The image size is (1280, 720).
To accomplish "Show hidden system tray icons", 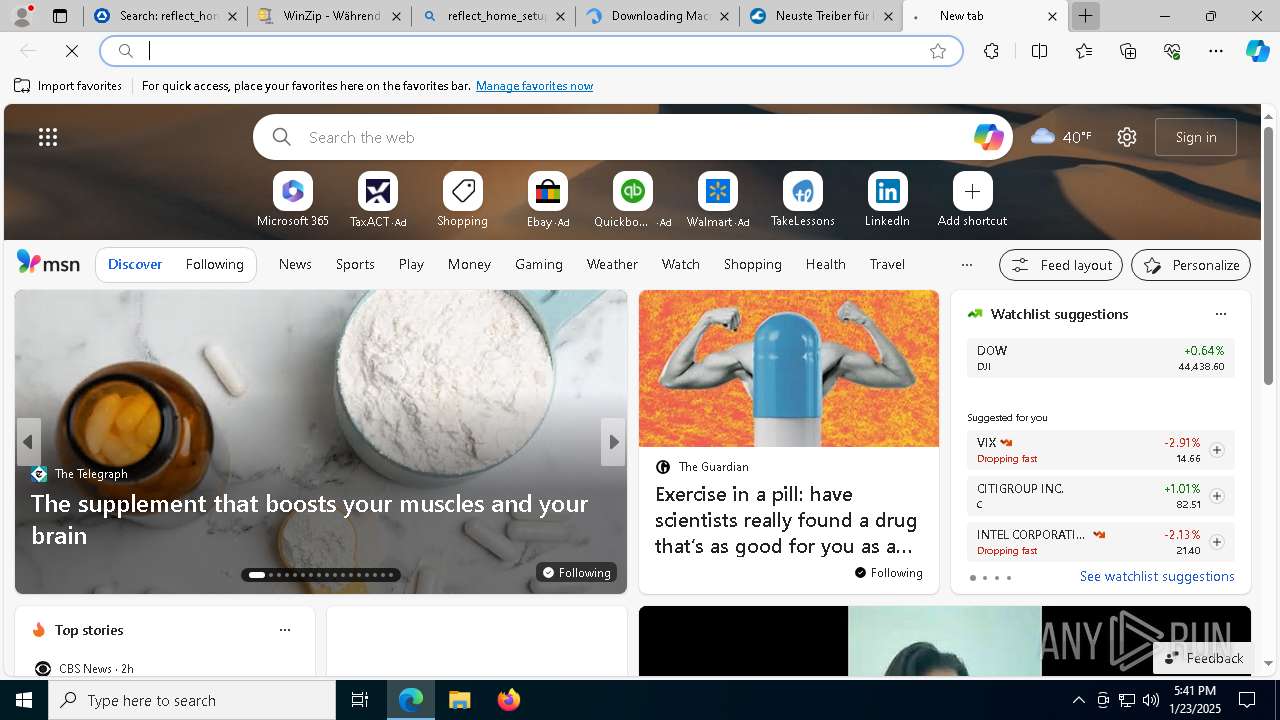I will coord(1078,700).
